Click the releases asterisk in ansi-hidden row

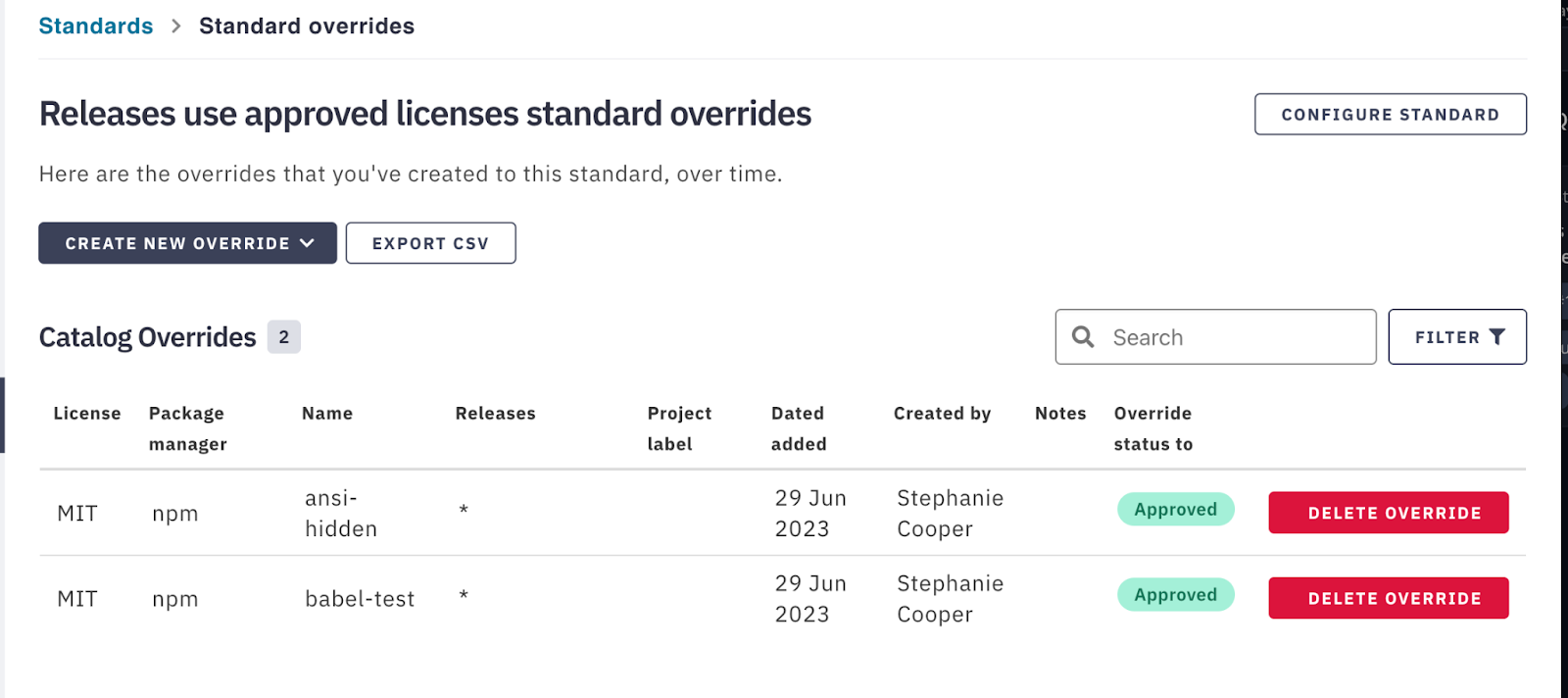click(464, 510)
